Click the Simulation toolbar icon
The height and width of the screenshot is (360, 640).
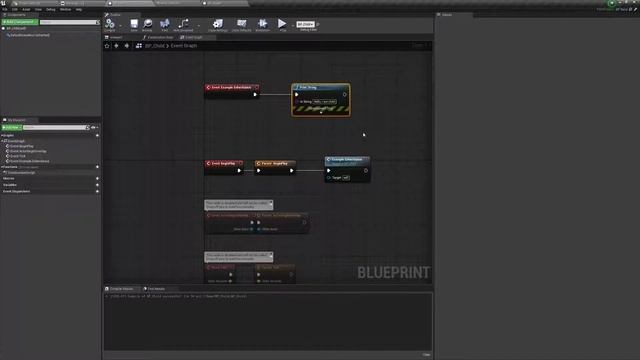(262, 24)
